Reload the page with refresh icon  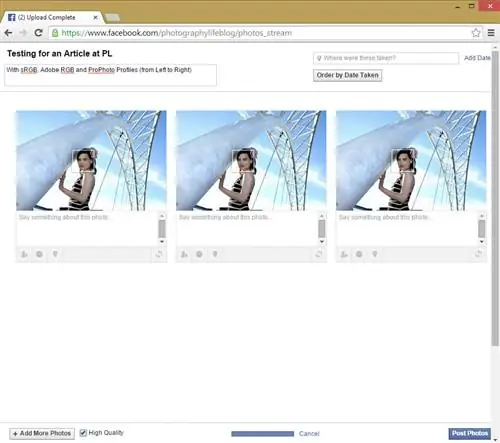[x=38, y=33]
